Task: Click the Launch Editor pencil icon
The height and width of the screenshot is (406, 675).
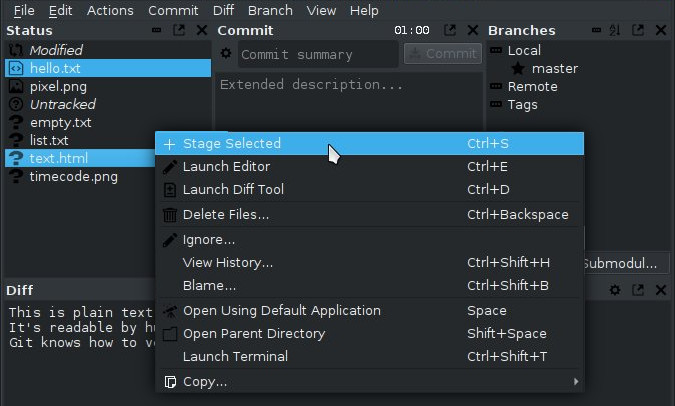Action: (169, 167)
